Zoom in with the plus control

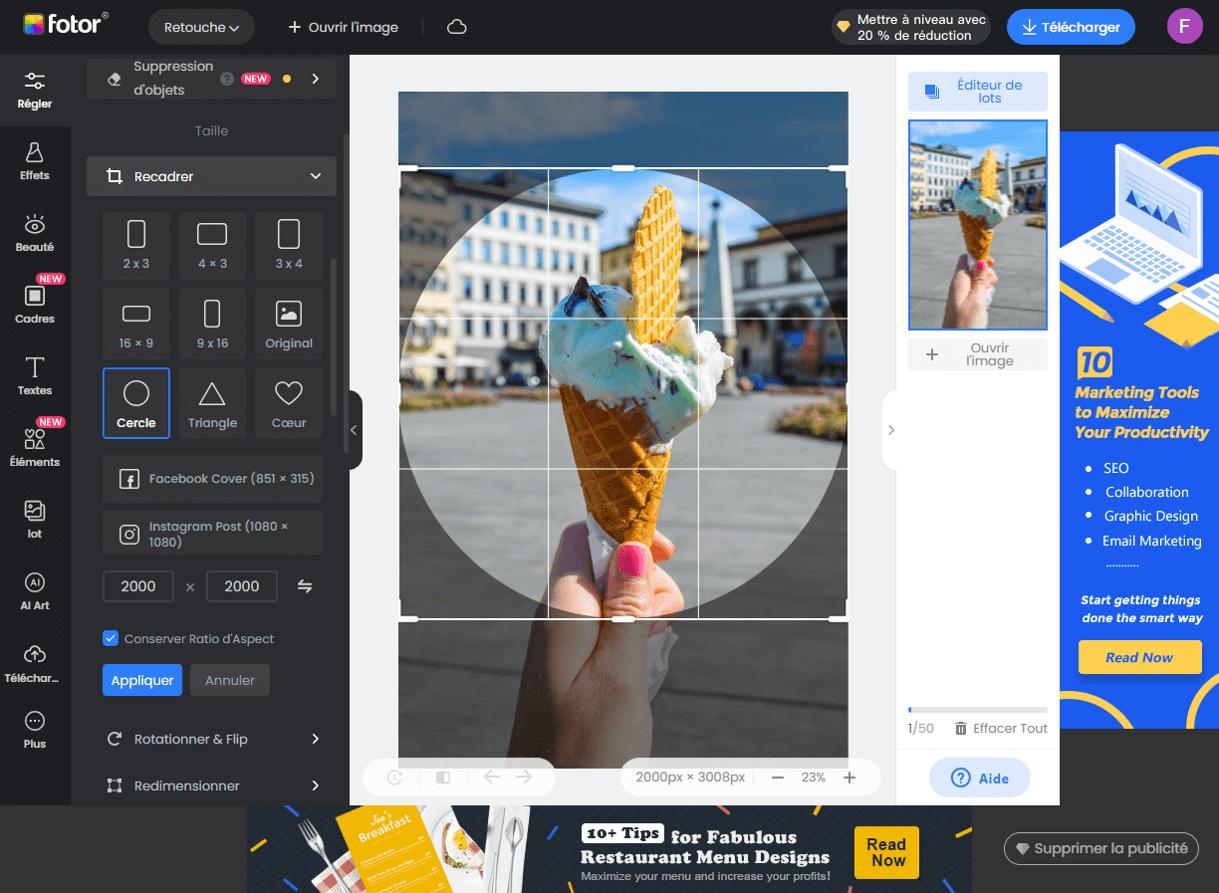(848, 777)
